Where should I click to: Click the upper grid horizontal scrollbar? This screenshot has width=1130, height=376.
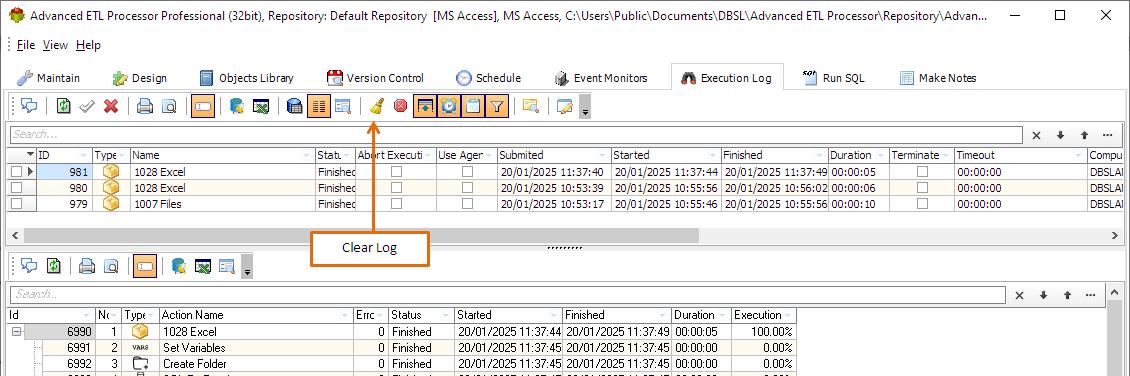click(361, 236)
